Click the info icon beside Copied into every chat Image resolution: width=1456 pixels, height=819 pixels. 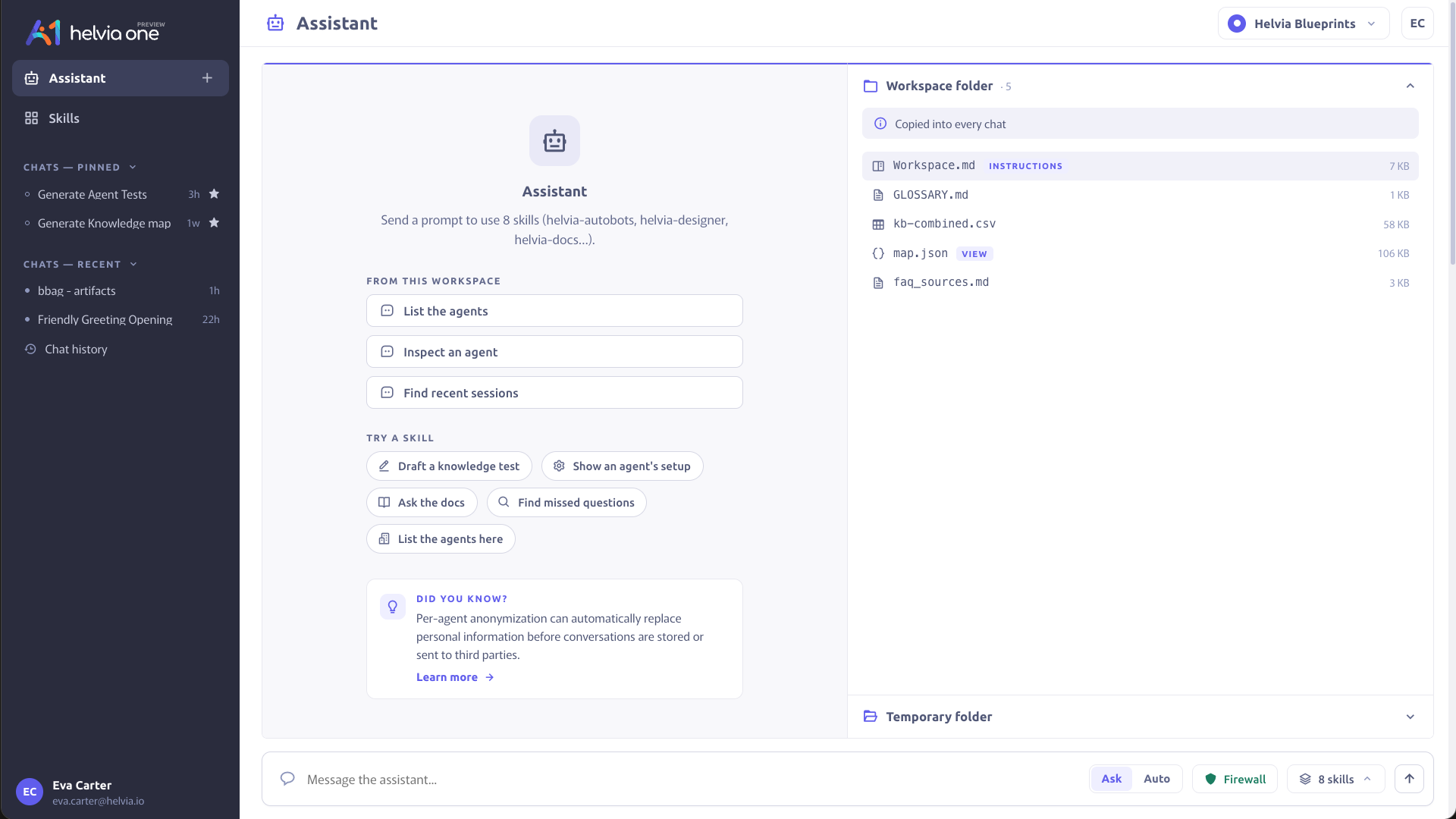click(x=880, y=124)
